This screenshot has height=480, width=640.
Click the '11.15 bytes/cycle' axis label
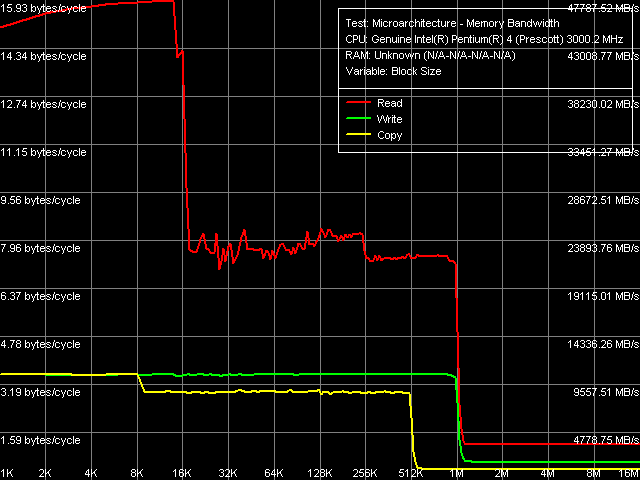(43, 152)
